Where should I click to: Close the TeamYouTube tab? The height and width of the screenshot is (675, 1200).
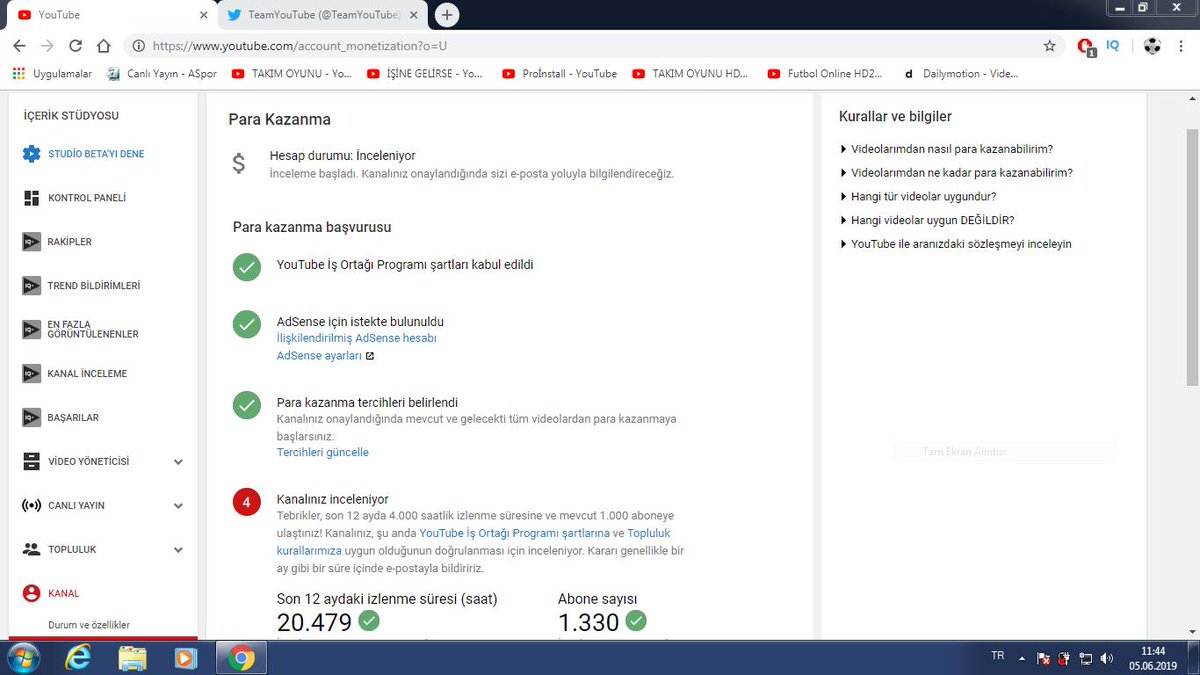[x=414, y=15]
